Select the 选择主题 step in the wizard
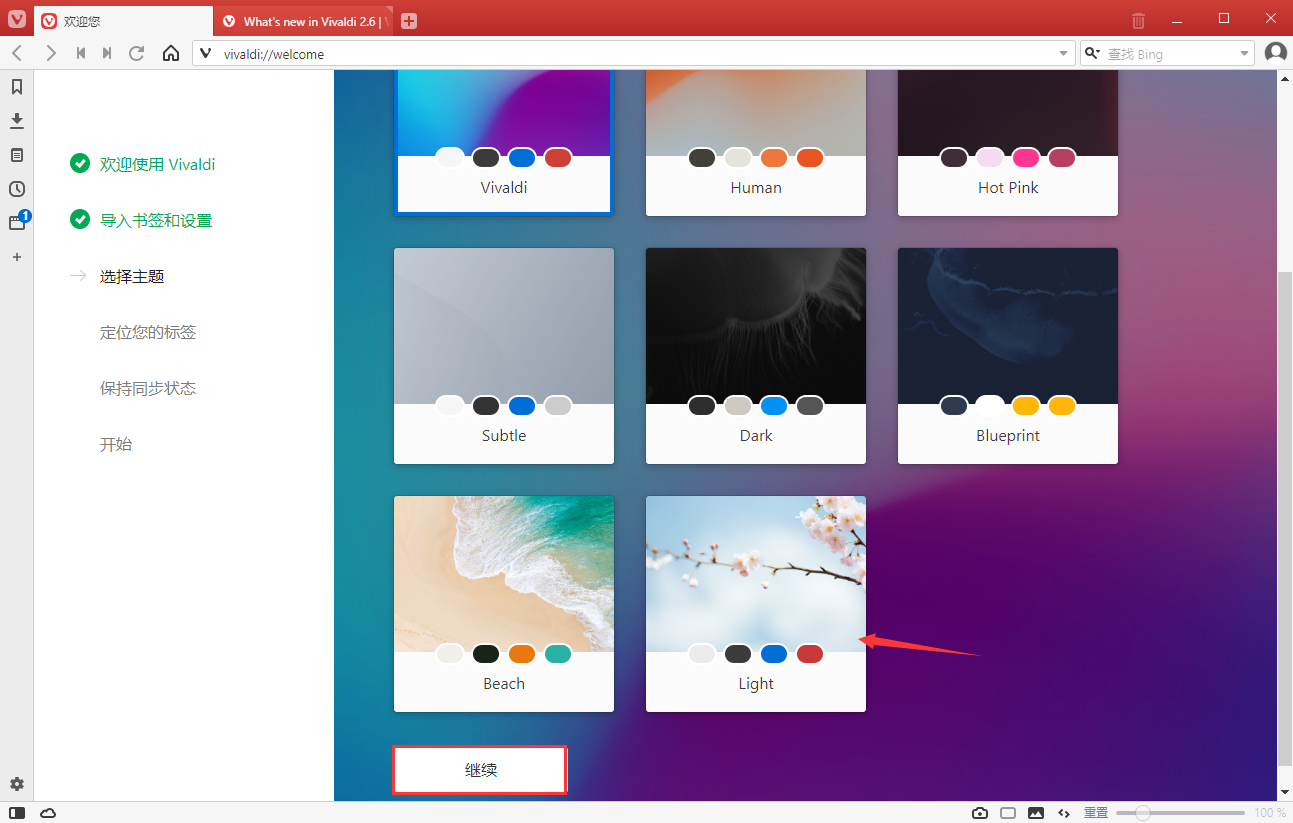Screen dimensions: 1293x823 click(131, 276)
